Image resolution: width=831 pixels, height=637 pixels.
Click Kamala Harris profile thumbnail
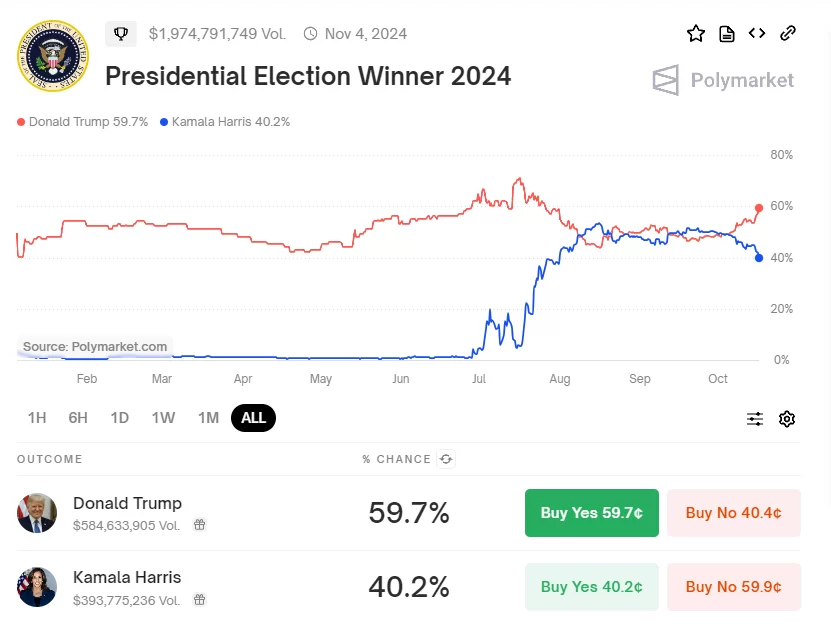(x=37, y=587)
